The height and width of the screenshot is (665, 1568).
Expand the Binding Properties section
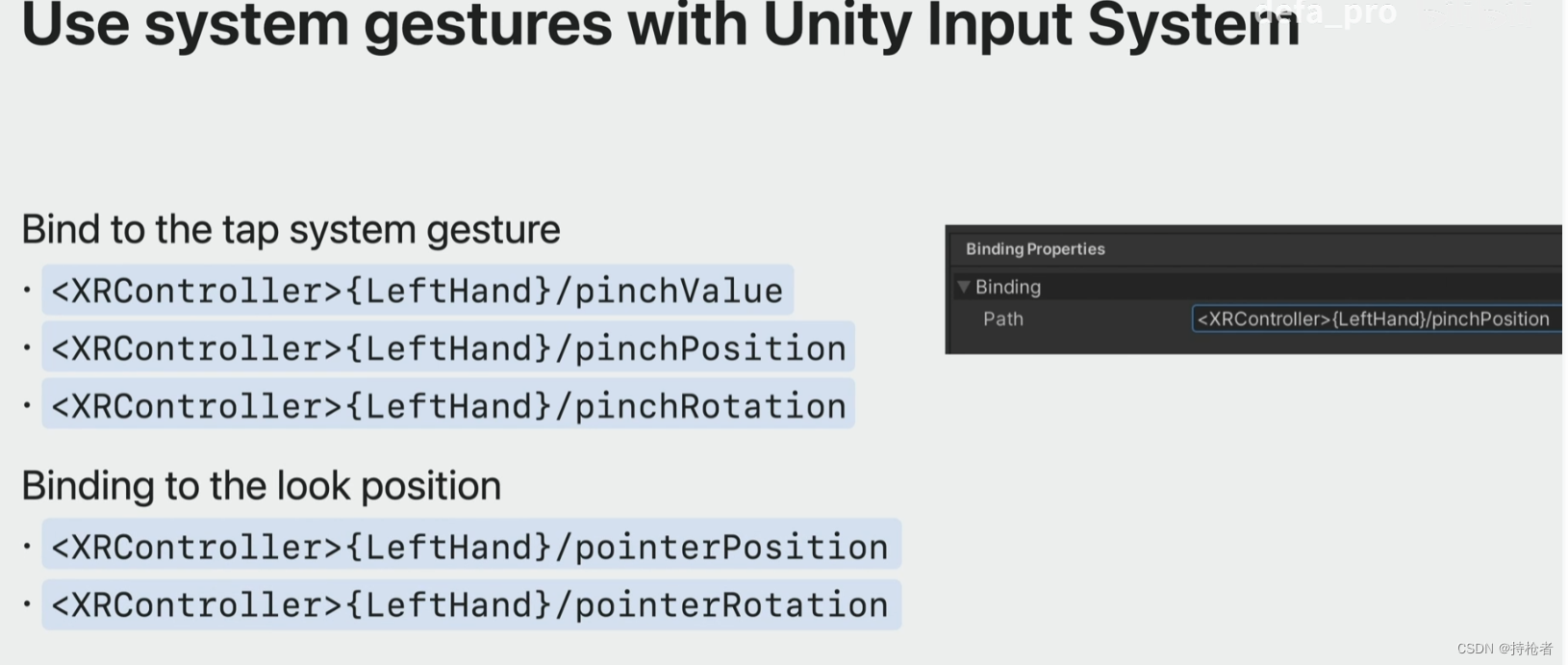click(x=1034, y=248)
